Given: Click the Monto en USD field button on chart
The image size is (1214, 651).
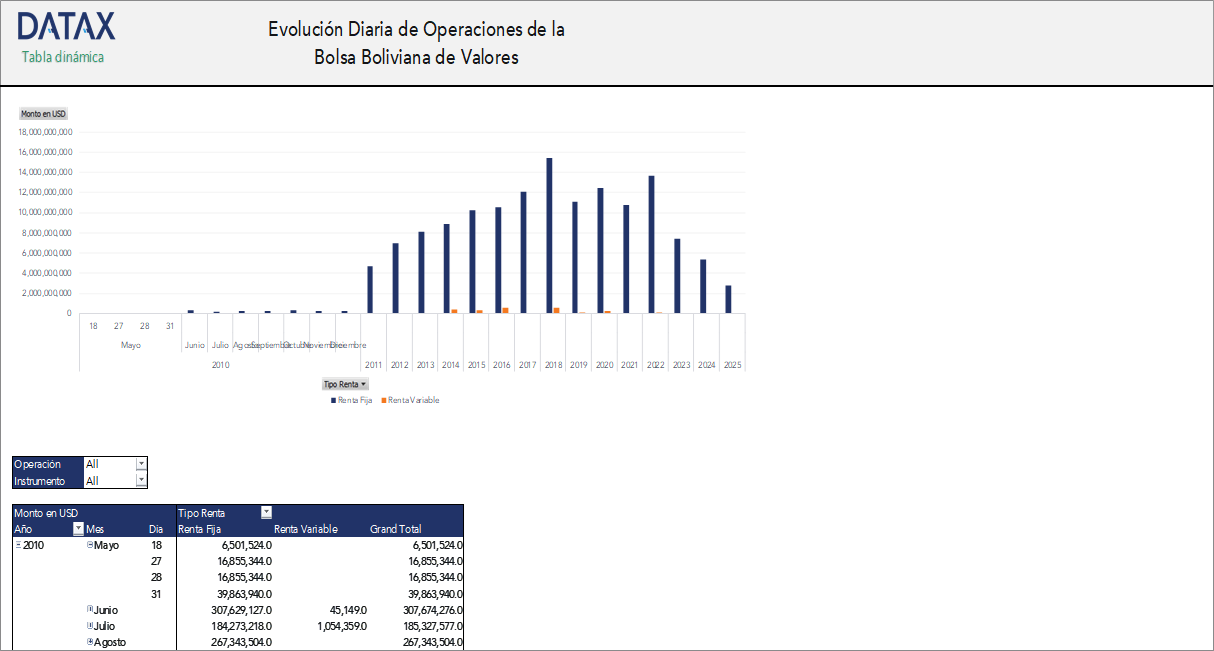Looking at the screenshot, I should [x=43, y=114].
